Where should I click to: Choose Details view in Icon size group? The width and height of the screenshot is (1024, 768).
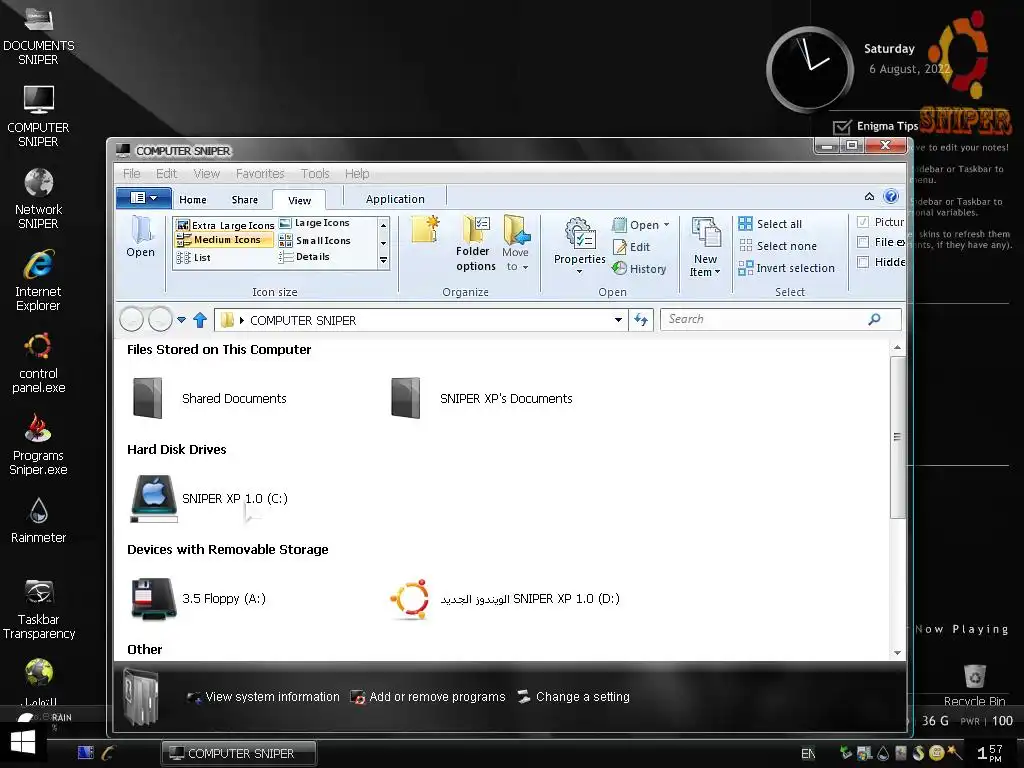(x=304, y=257)
